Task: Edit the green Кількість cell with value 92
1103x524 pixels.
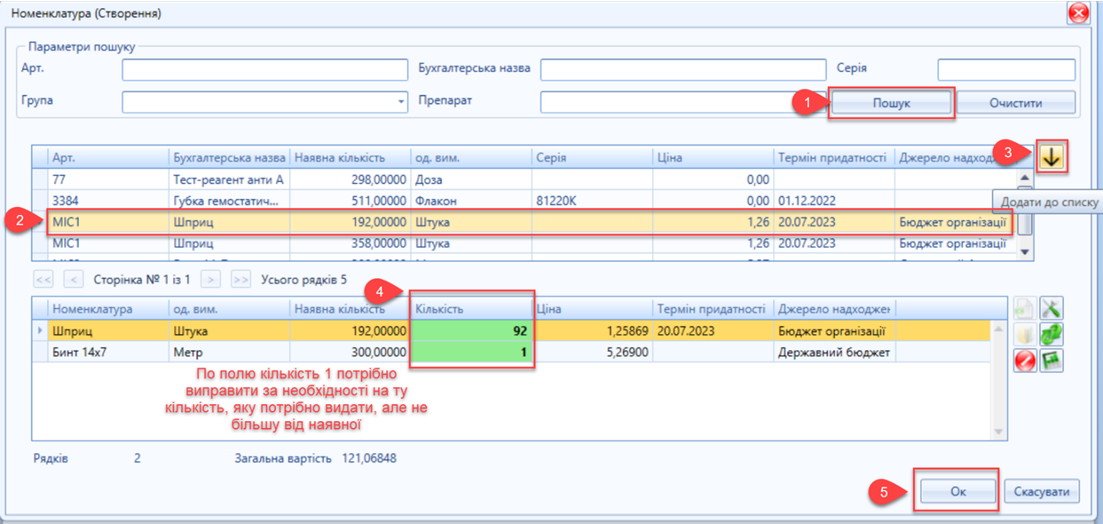Action: pyautogui.click(x=472, y=331)
